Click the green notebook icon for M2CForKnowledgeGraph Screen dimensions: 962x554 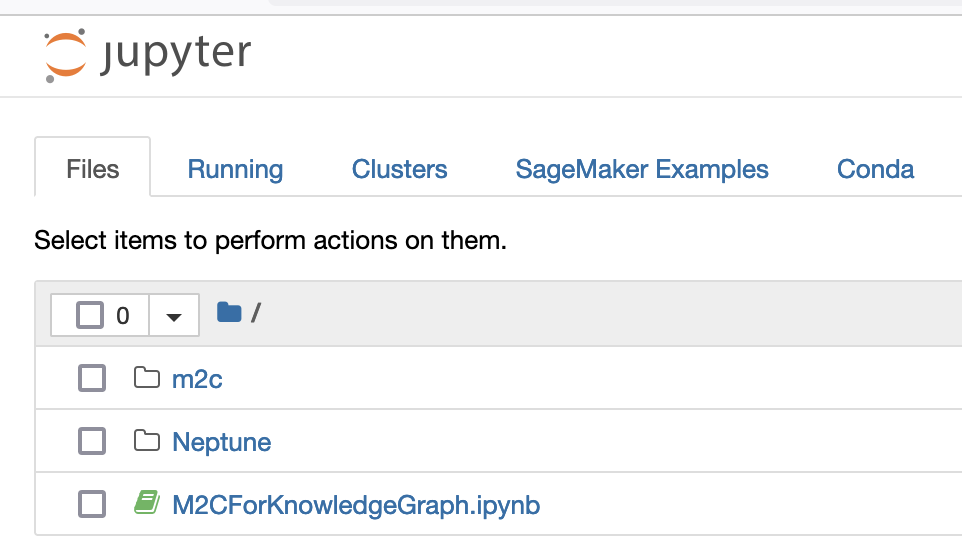147,503
